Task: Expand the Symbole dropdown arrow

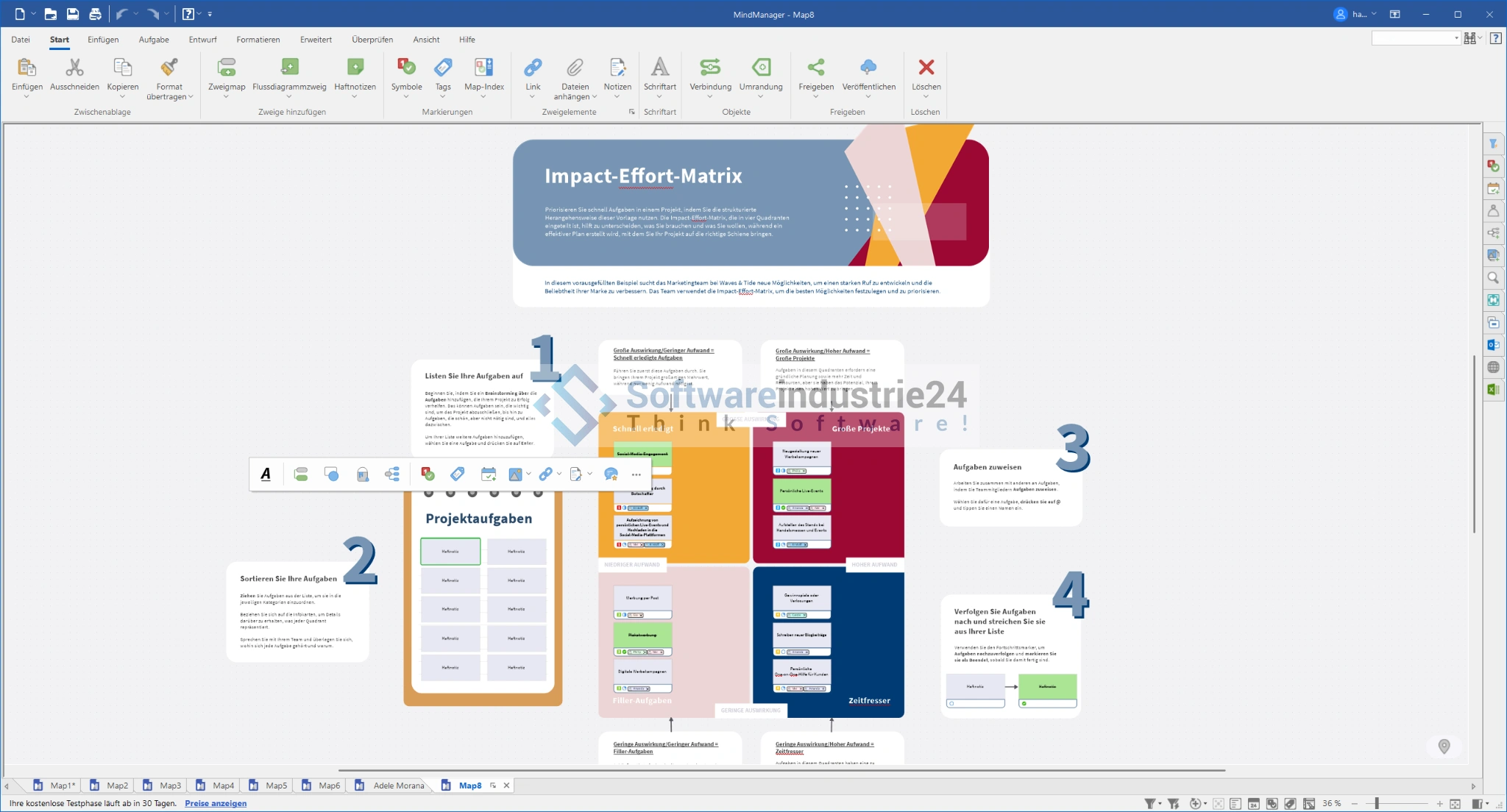Action: [x=406, y=97]
